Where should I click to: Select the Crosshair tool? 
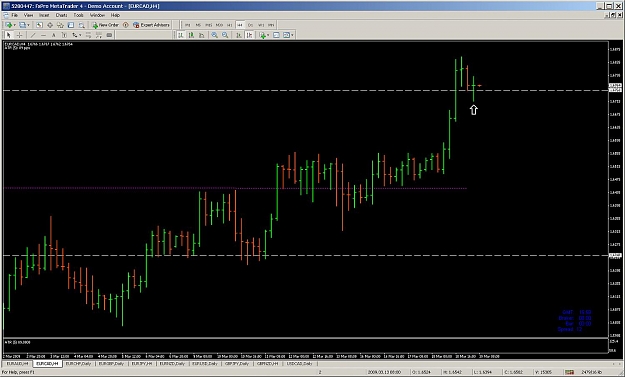click(19, 35)
